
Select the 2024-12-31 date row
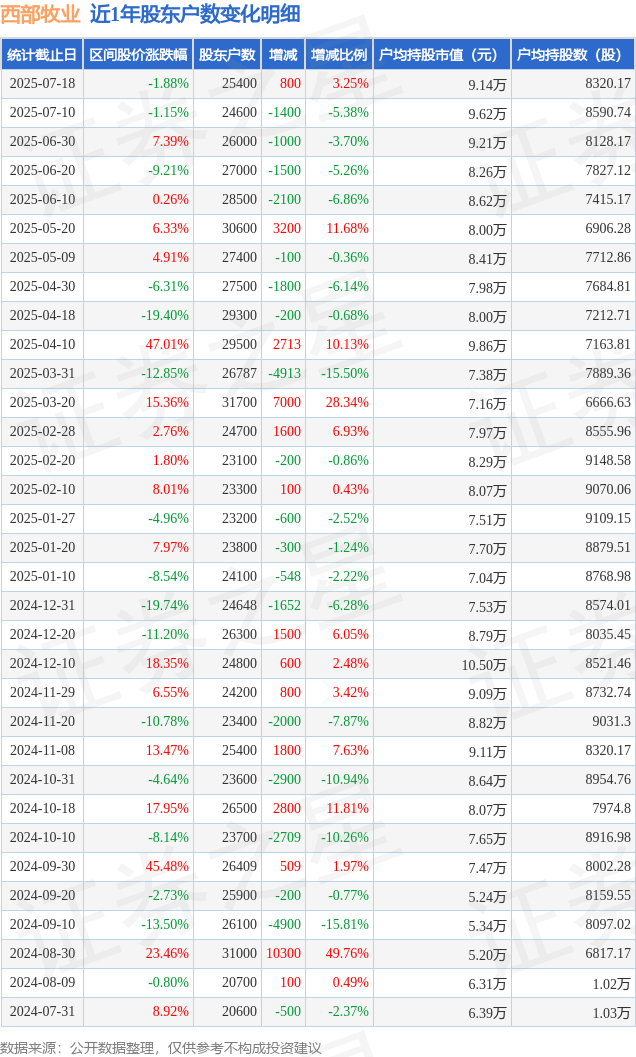coord(318,605)
